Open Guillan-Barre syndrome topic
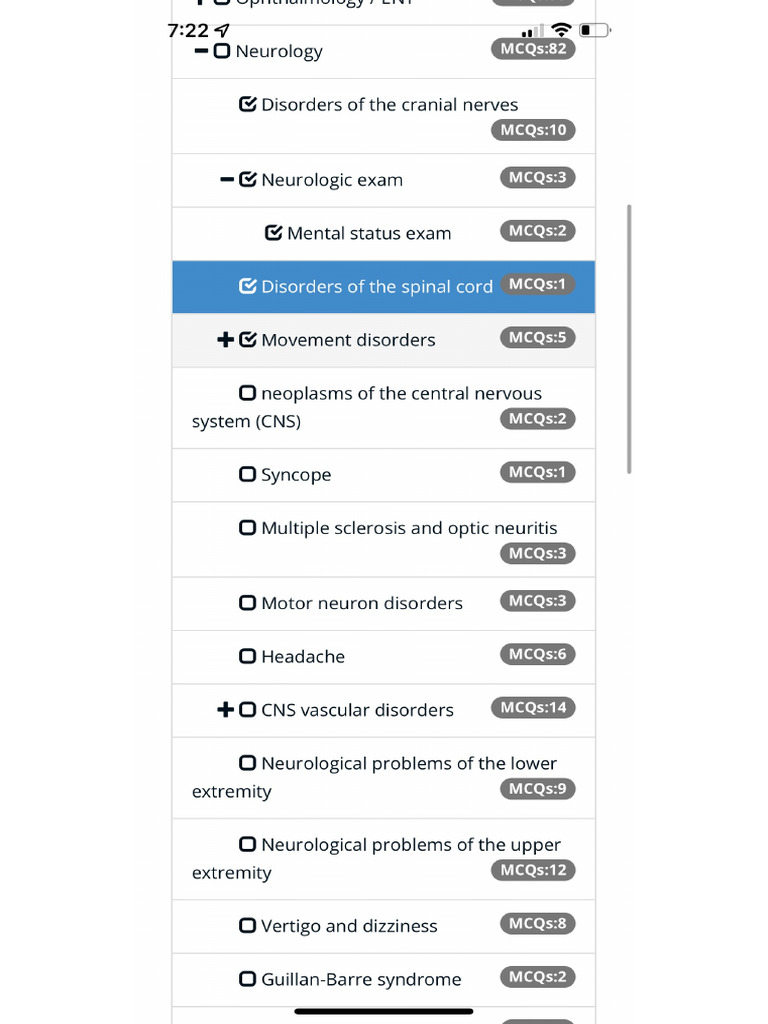Image resolution: width=768 pixels, height=1024 pixels. 360,980
